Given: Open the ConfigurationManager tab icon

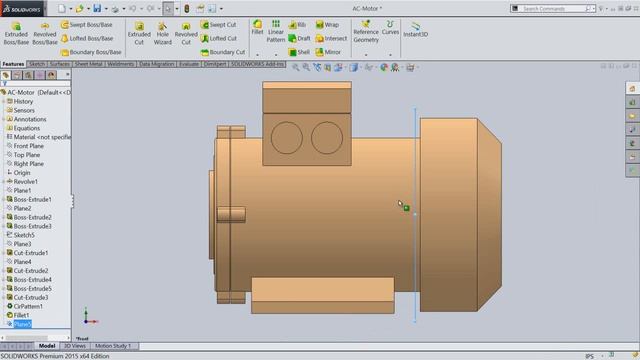Looking at the screenshot, I should [29, 75].
